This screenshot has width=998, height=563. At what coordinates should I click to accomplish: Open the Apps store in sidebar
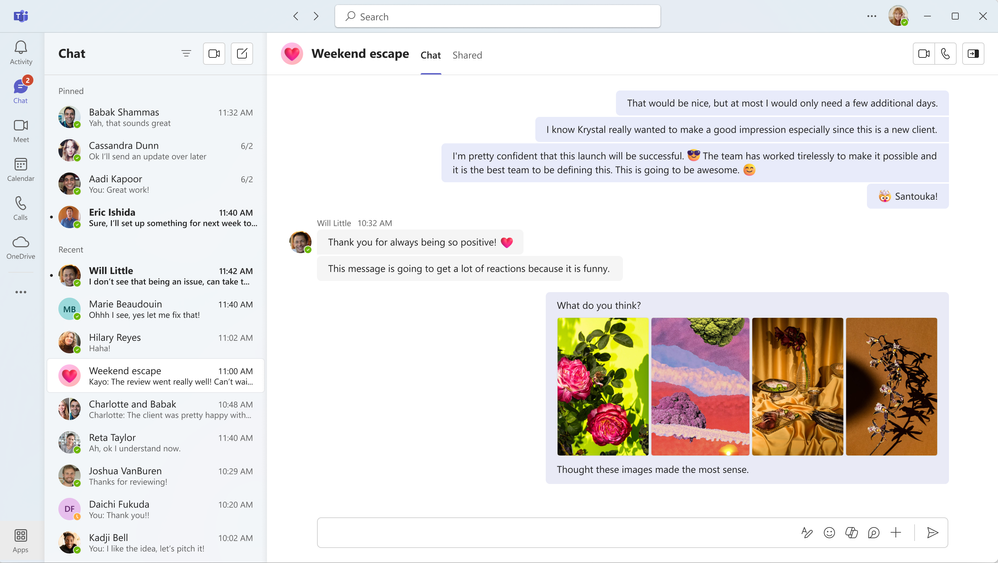(x=20, y=541)
